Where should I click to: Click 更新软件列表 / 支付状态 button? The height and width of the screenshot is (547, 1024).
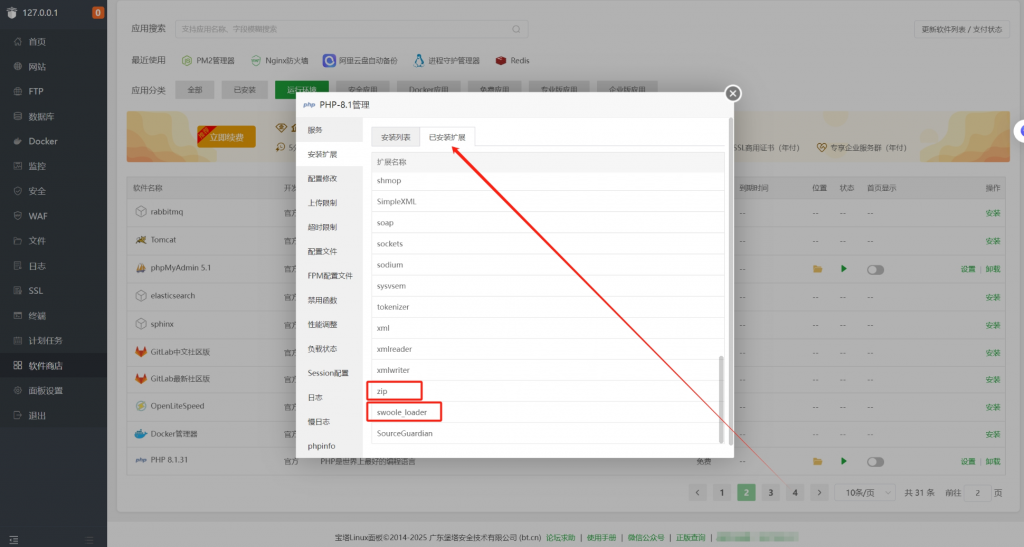[x=961, y=29]
